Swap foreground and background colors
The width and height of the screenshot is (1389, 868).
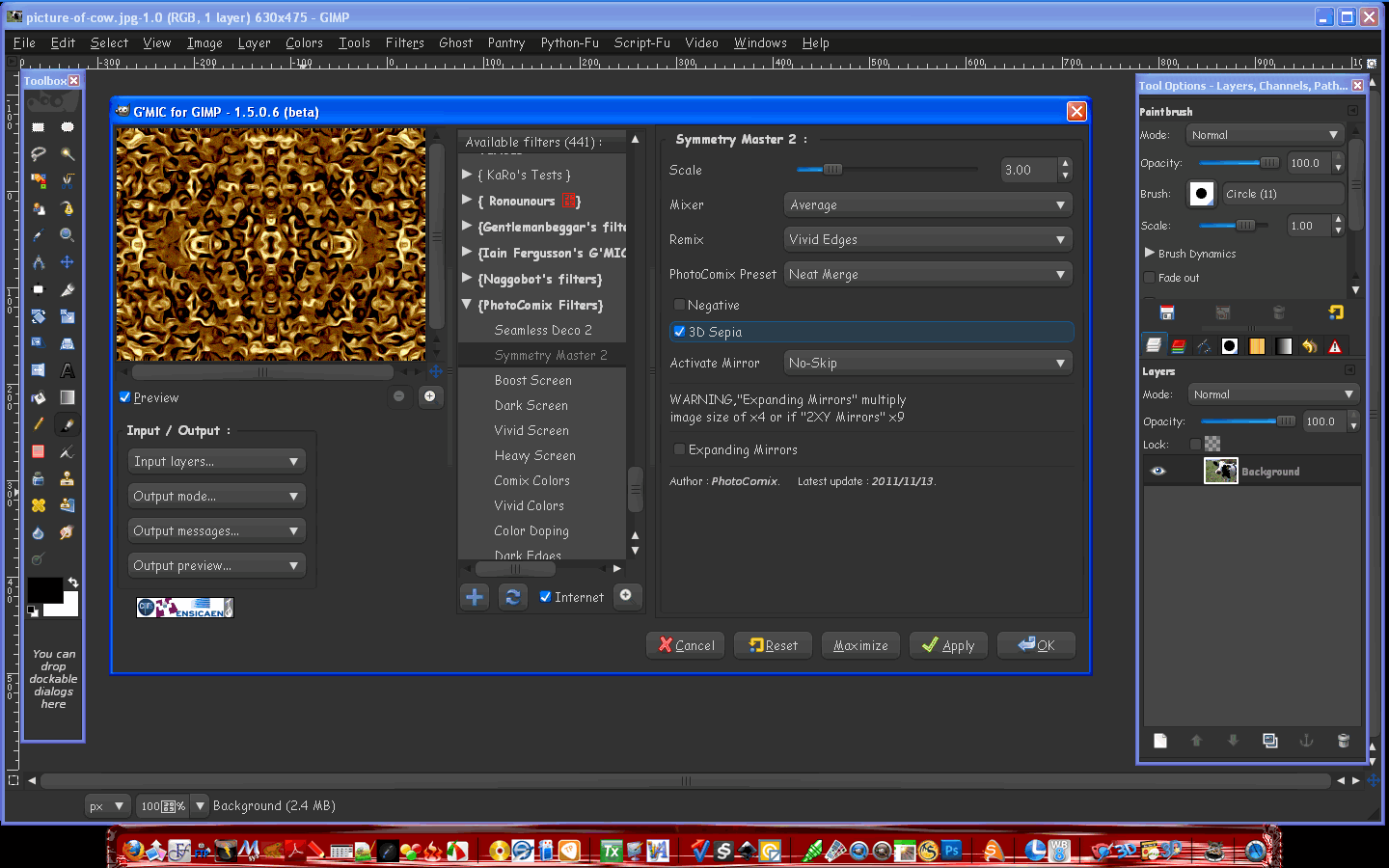(72, 583)
